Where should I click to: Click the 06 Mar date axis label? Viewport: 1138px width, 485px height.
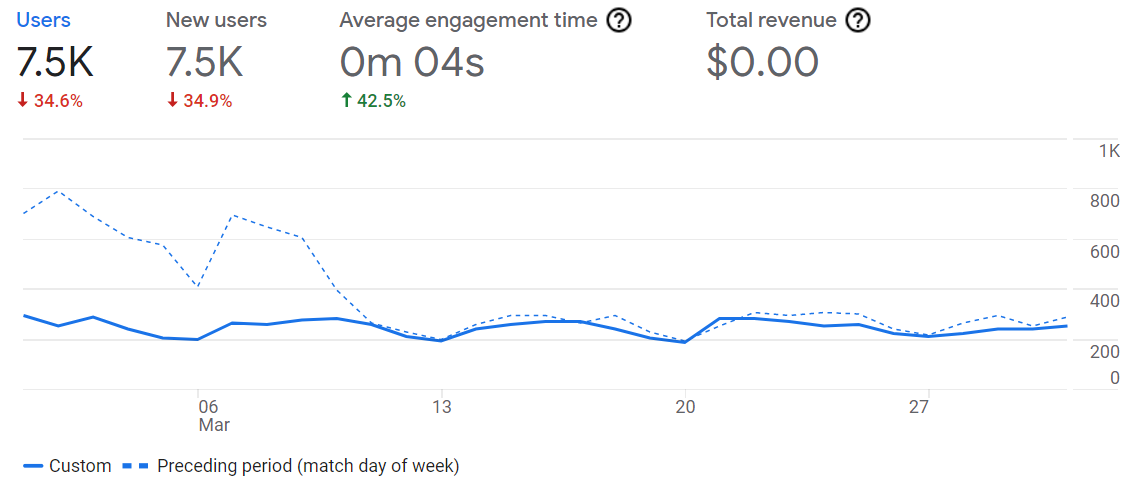pos(214,415)
